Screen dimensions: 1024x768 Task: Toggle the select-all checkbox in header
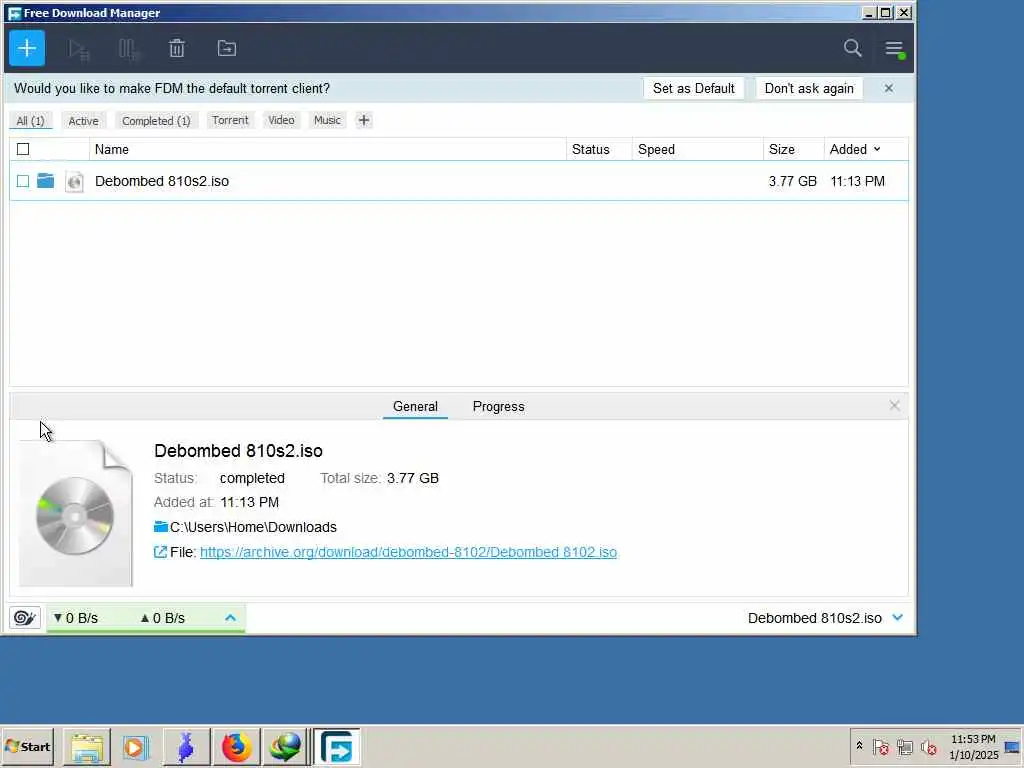pyautogui.click(x=23, y=150)
